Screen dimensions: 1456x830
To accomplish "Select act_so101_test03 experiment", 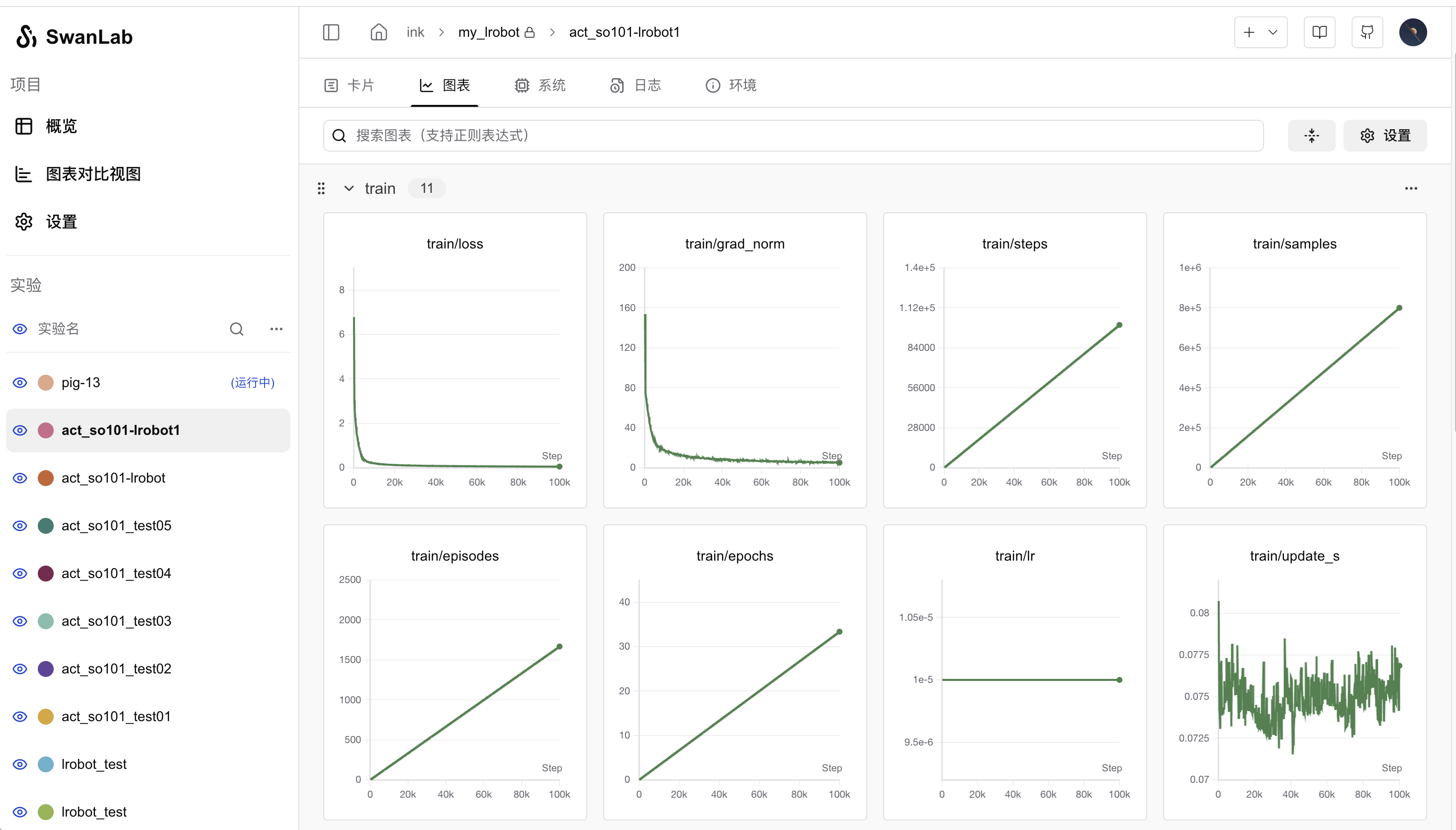I will (x=148, y=621).
